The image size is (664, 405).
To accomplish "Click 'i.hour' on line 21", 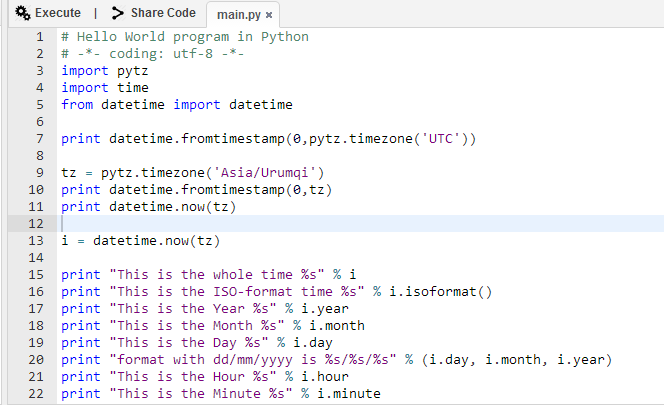I will pos(325,377).
